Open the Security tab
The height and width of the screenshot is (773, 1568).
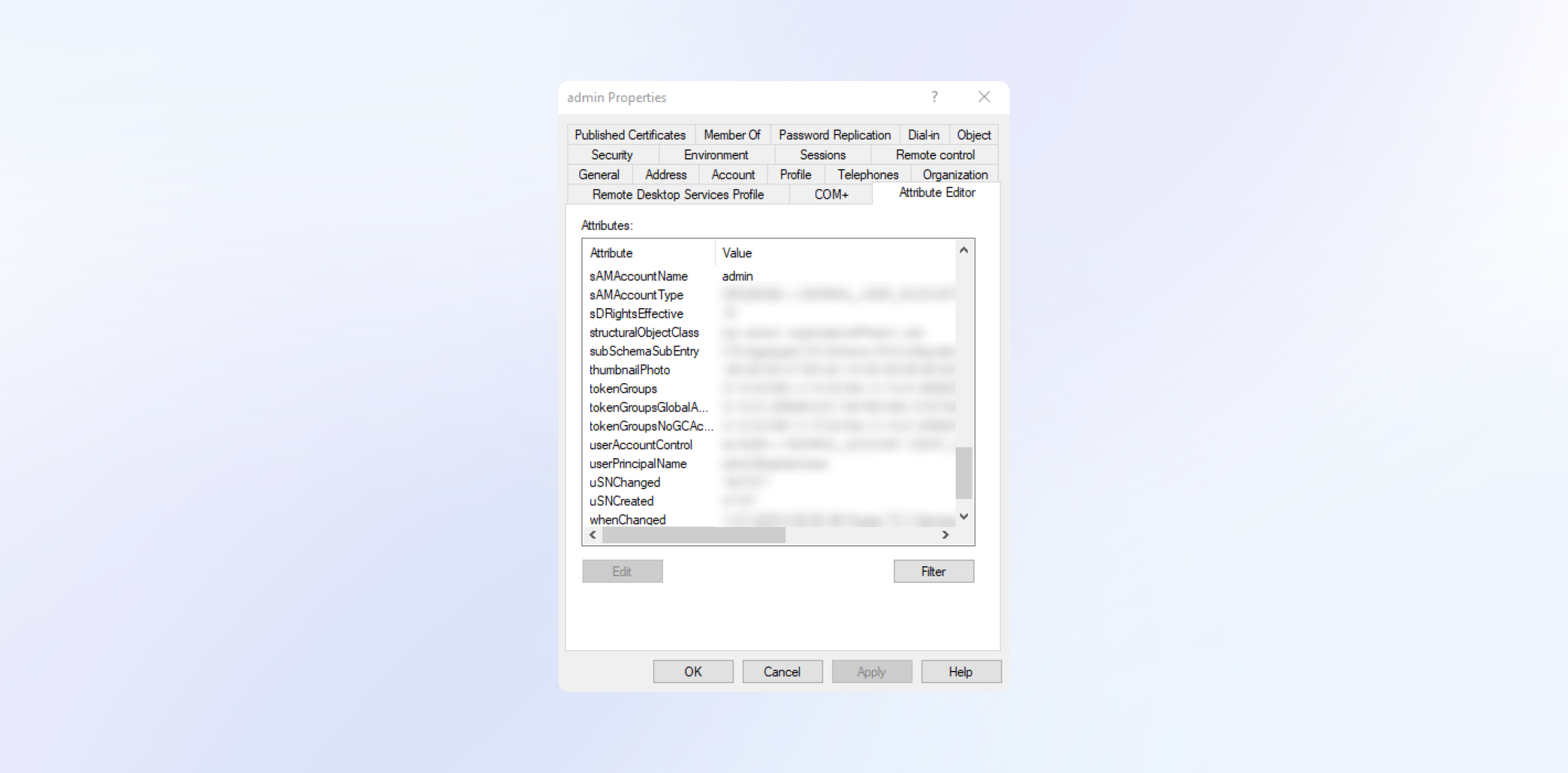coord(612,155)
